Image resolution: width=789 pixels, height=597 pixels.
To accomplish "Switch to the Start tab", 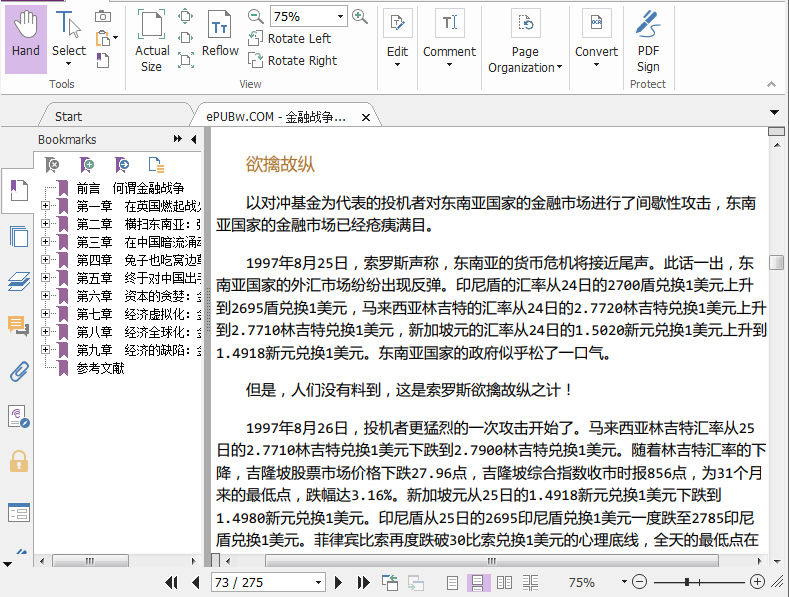I will tap(68, 117).
